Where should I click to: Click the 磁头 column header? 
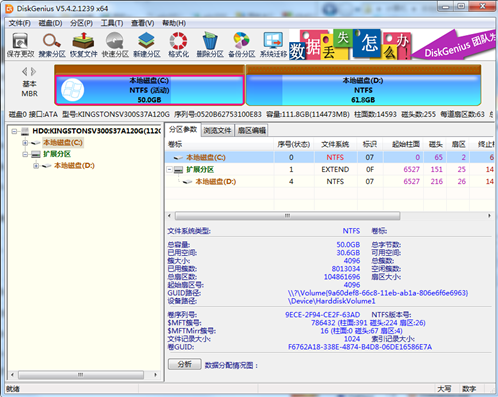[x=435, y=144]
